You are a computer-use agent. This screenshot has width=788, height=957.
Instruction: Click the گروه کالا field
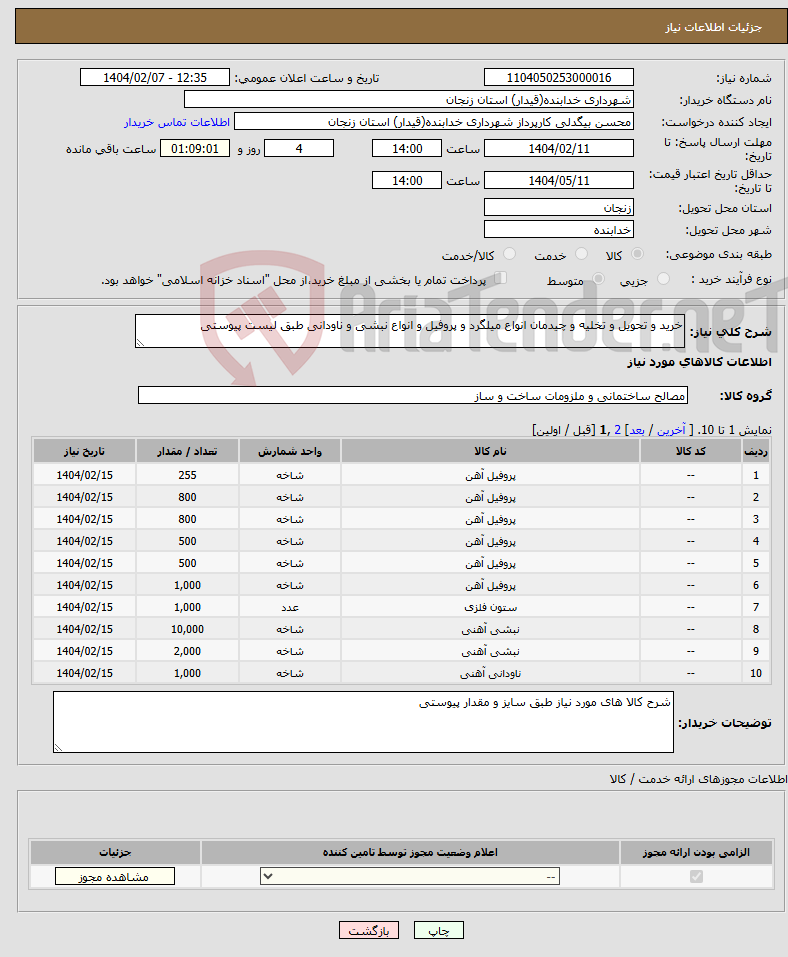[x=413, y=395]
